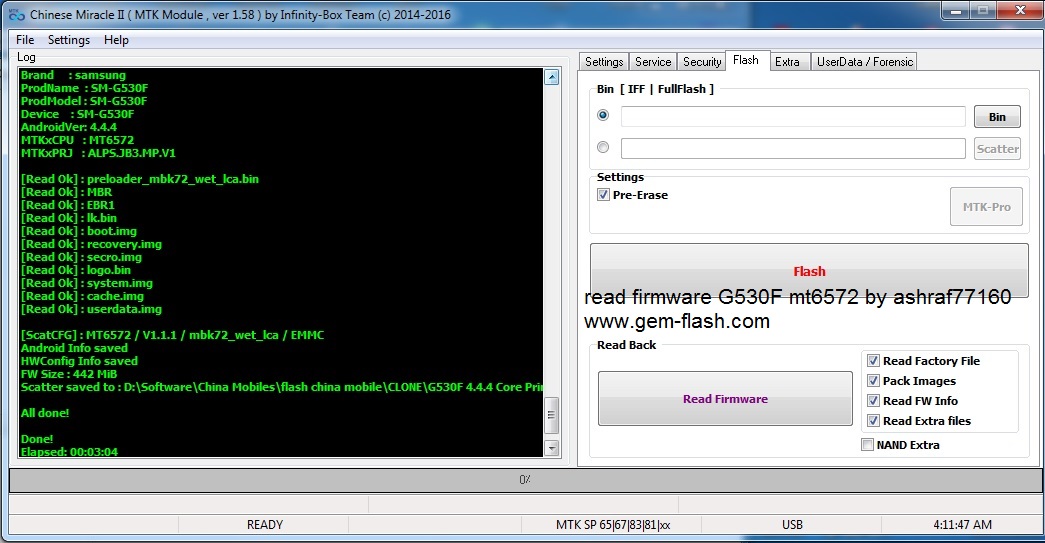This screenshot has height=543, width=1045.
Task: Toggle Read Extra files checkbox
Action: click(873, 421)
